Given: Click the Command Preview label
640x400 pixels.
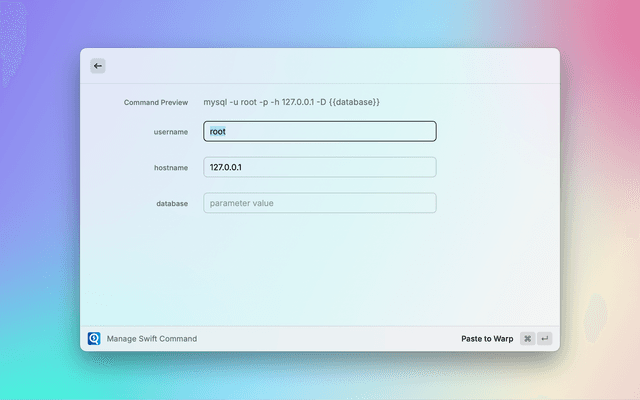Looking at the screenshot, I should point(156,102).
